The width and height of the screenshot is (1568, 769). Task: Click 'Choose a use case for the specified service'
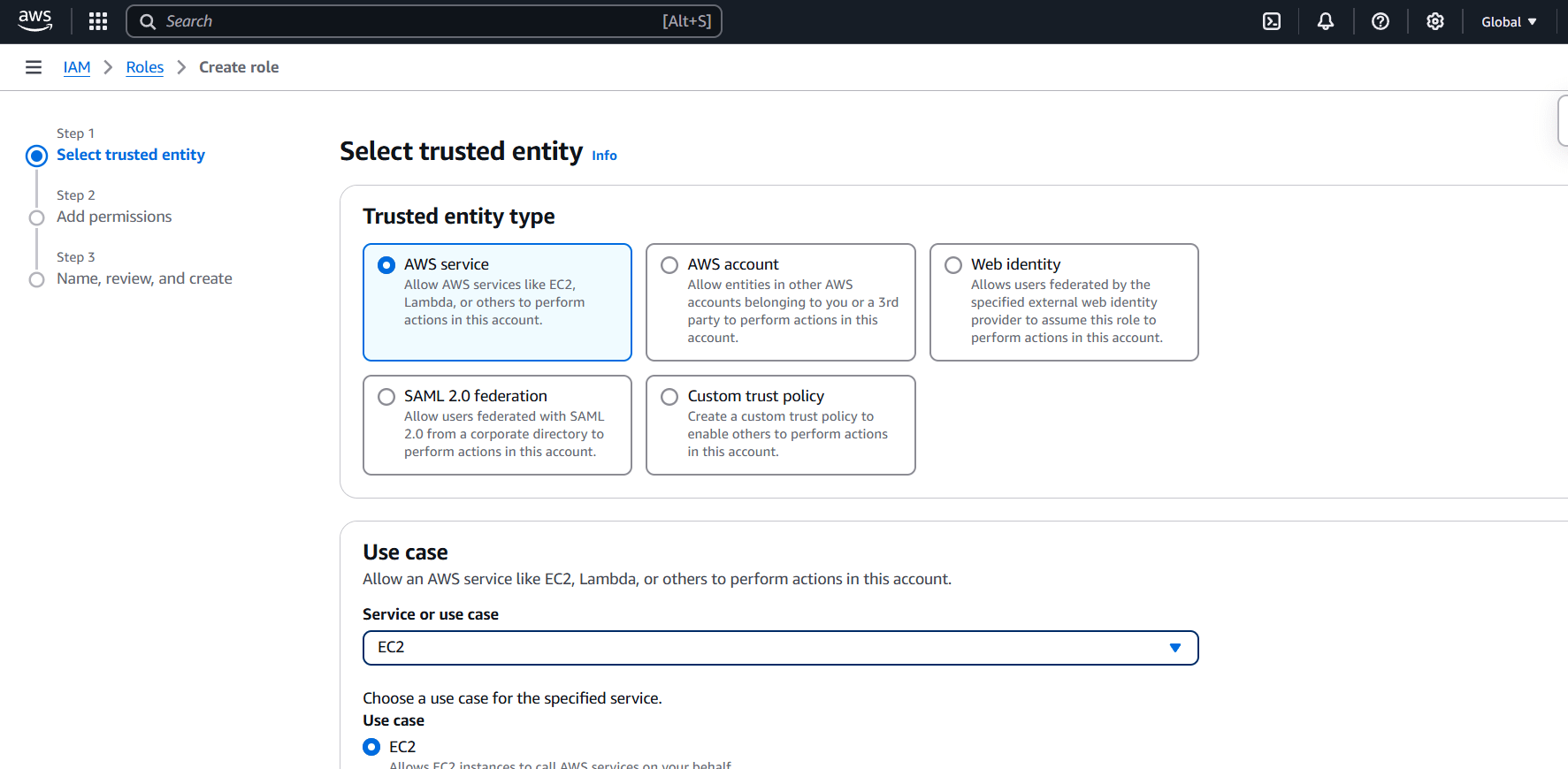512,698
